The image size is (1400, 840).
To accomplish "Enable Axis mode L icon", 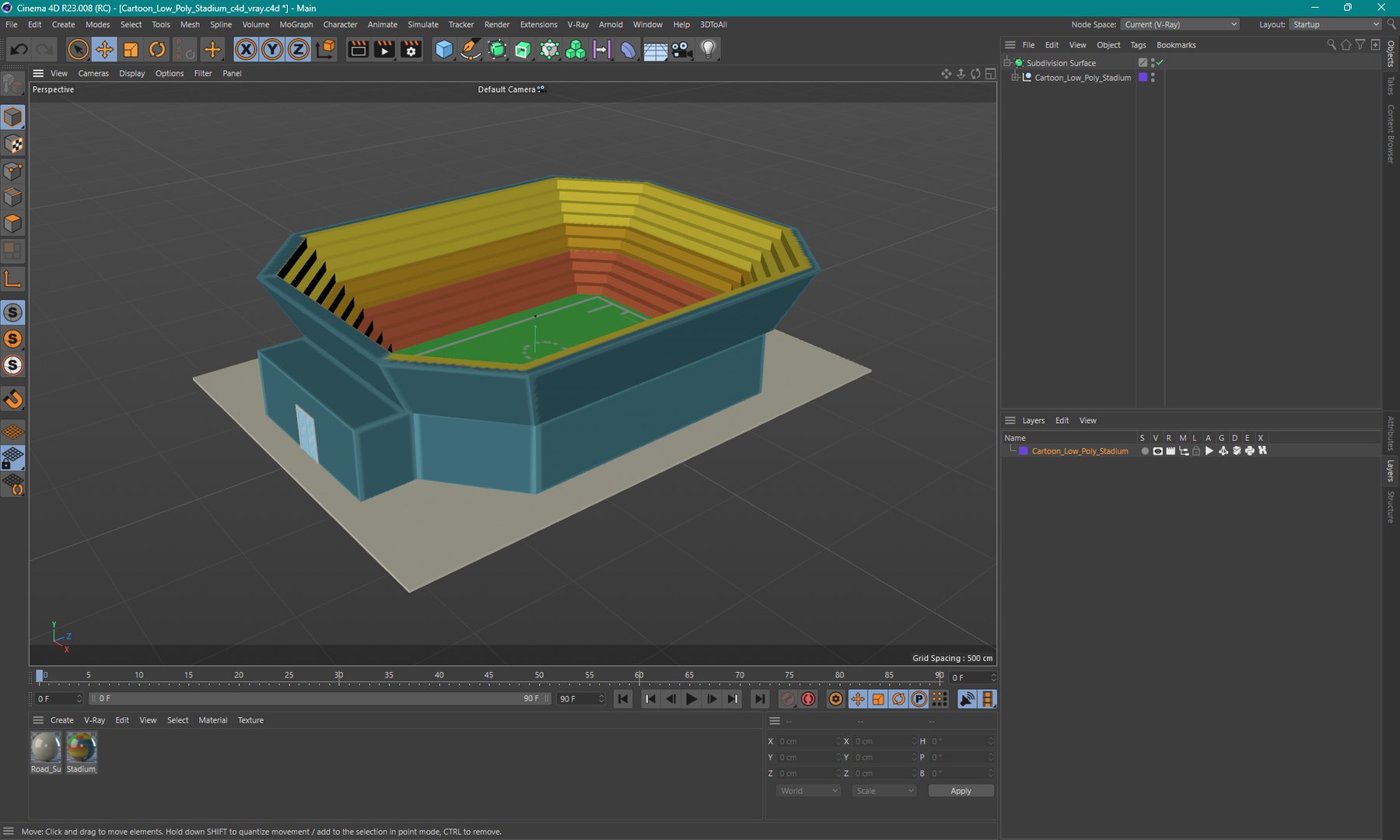I will pos(13,278).
